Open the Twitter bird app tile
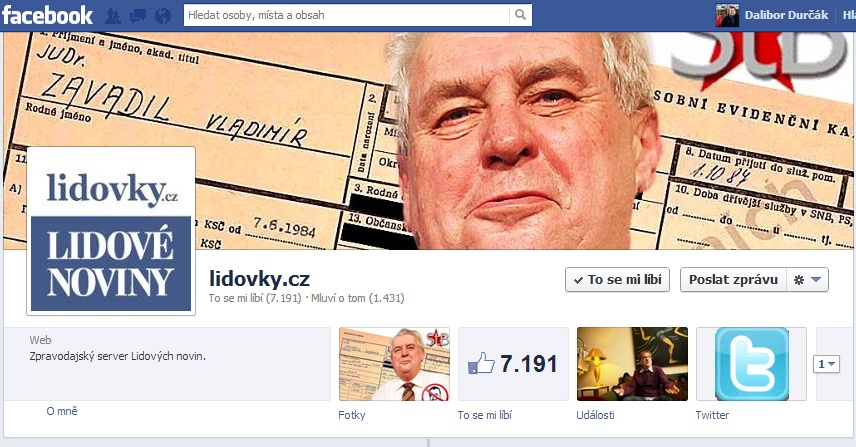 [751, 364]
